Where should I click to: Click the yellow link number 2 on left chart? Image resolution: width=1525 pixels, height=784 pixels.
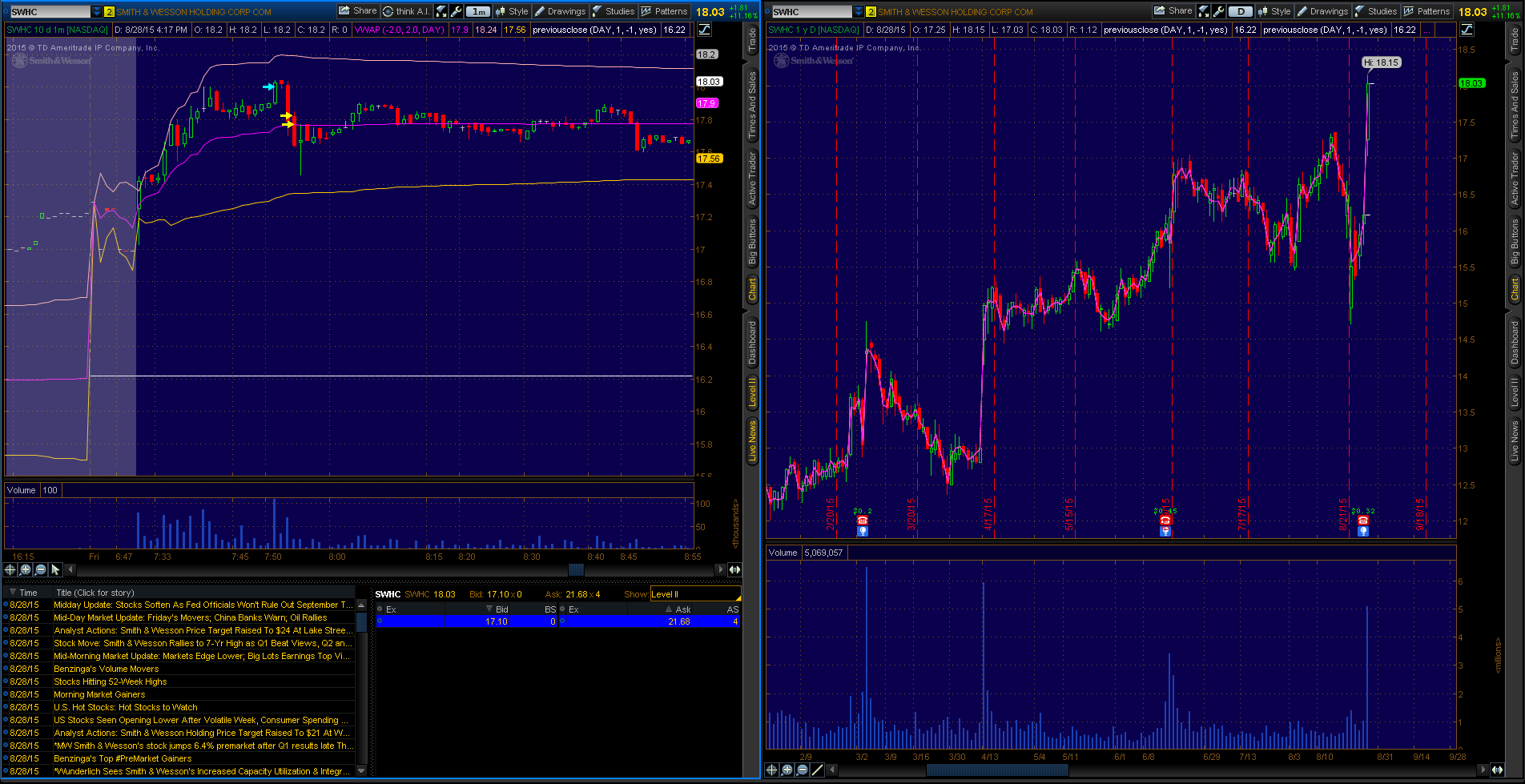pyautogui.click(x=109, y=12)
